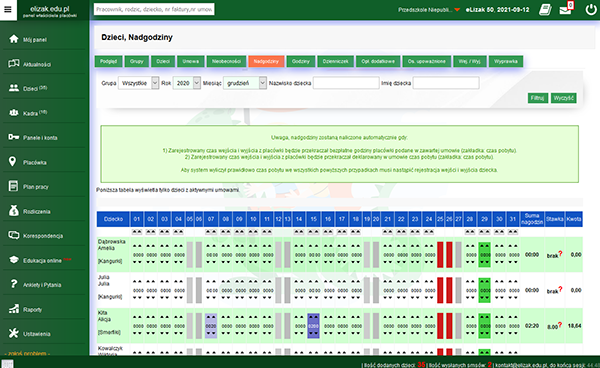Image resolution: width=600 pixels, height=368 pixels.
Task: Open the Opł. dodatkowe tab
Action: [378, 61]
